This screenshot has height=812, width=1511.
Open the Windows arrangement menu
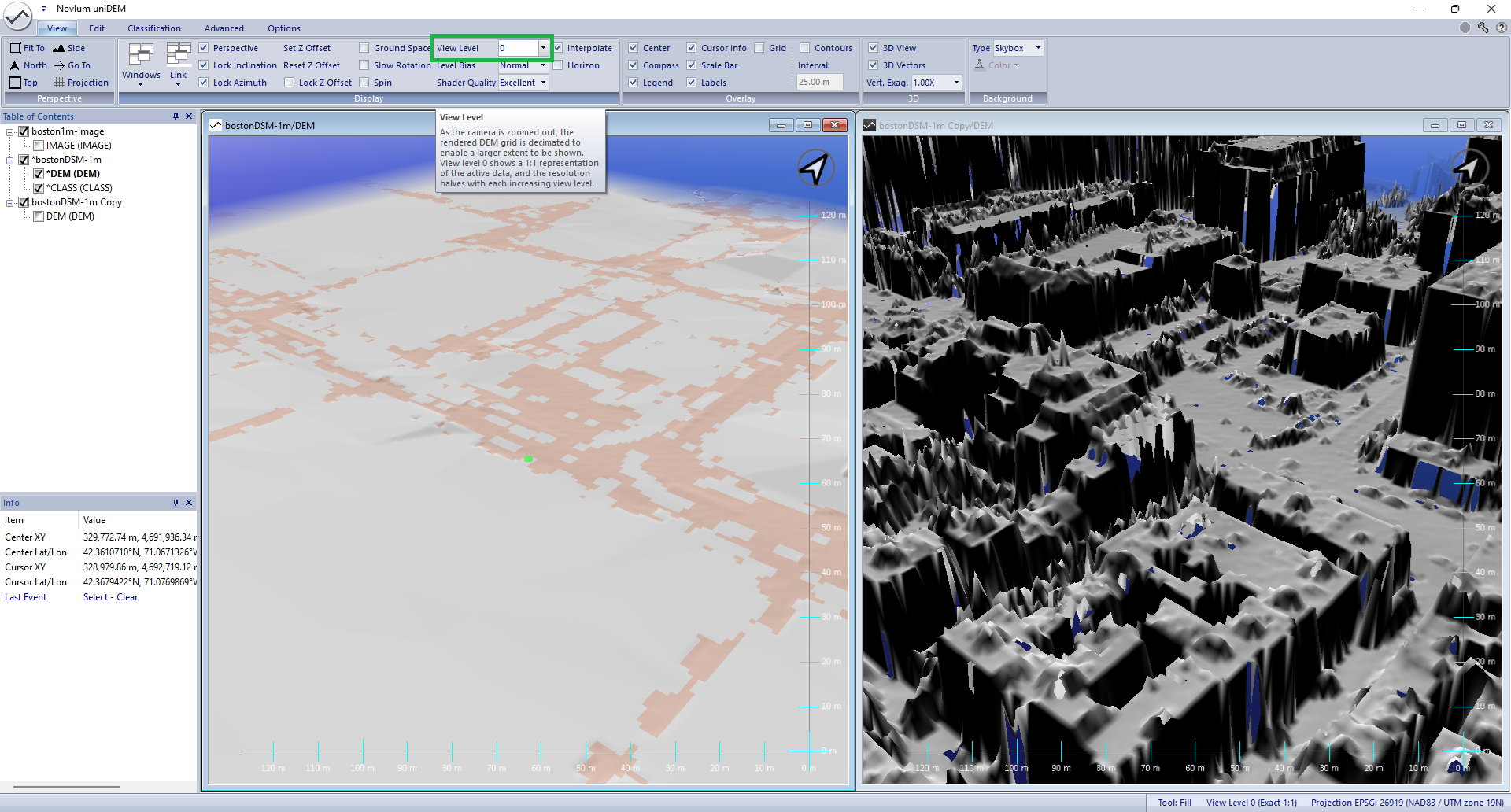click(x=141, y=65)
